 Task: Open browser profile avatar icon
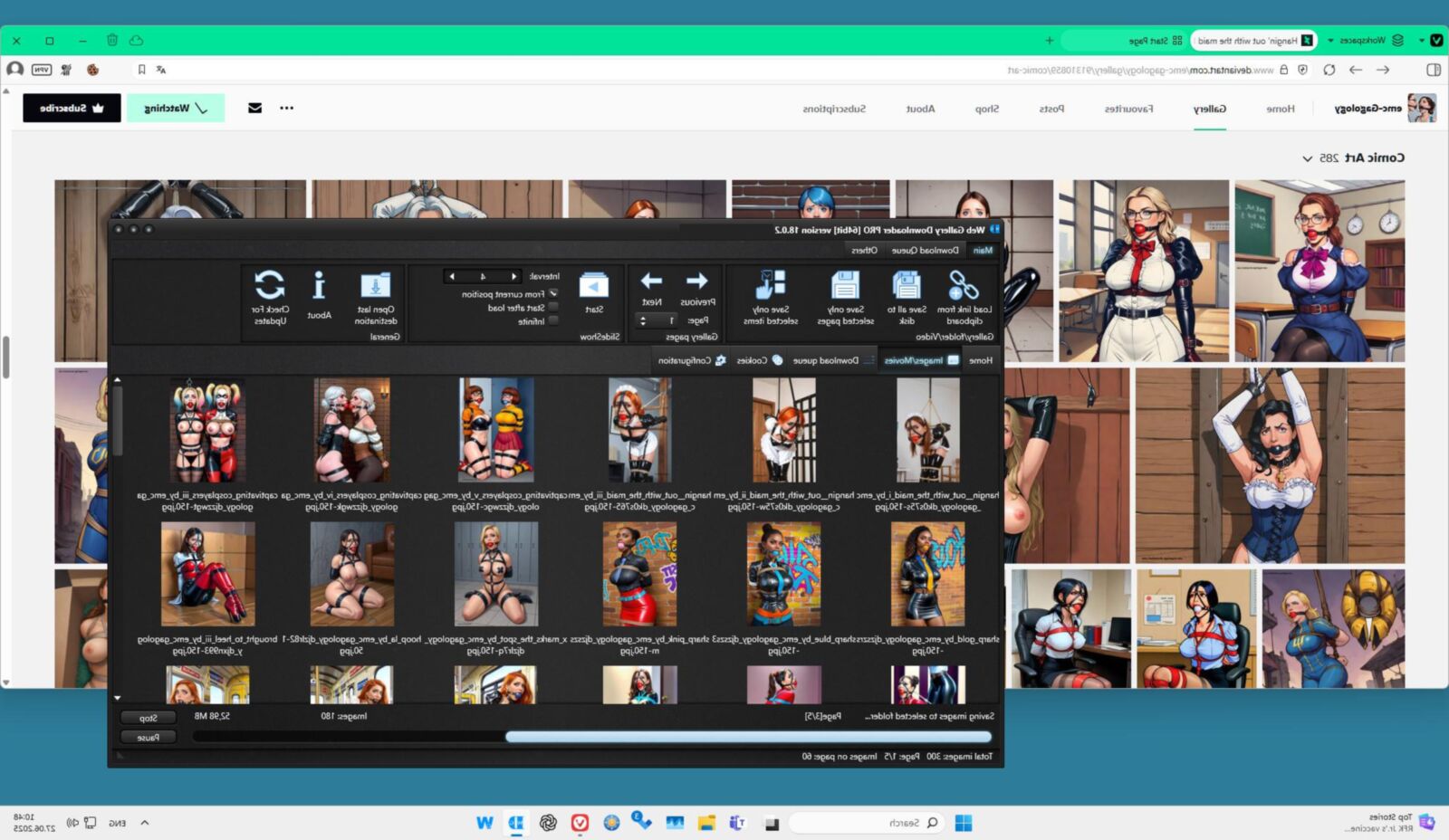[15, 70]
